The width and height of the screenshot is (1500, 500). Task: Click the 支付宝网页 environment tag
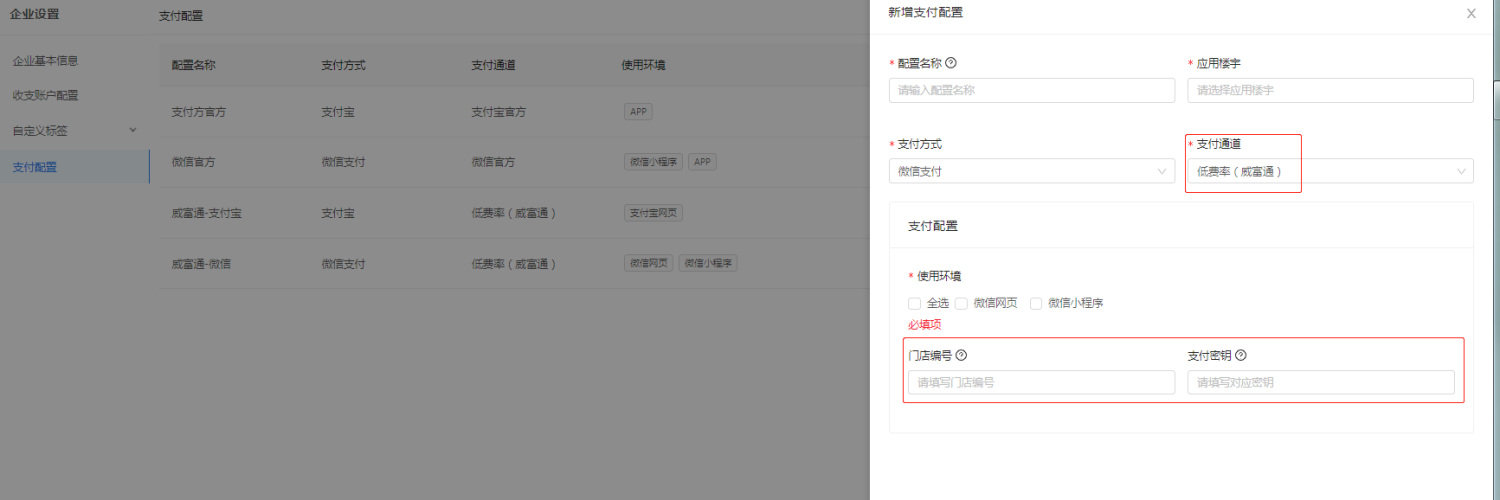click(653, 213)
